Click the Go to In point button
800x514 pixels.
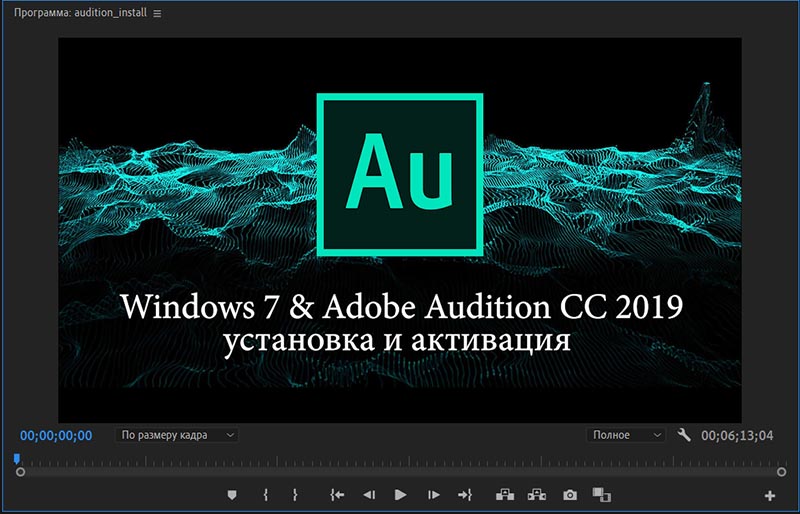click(337, 495)
